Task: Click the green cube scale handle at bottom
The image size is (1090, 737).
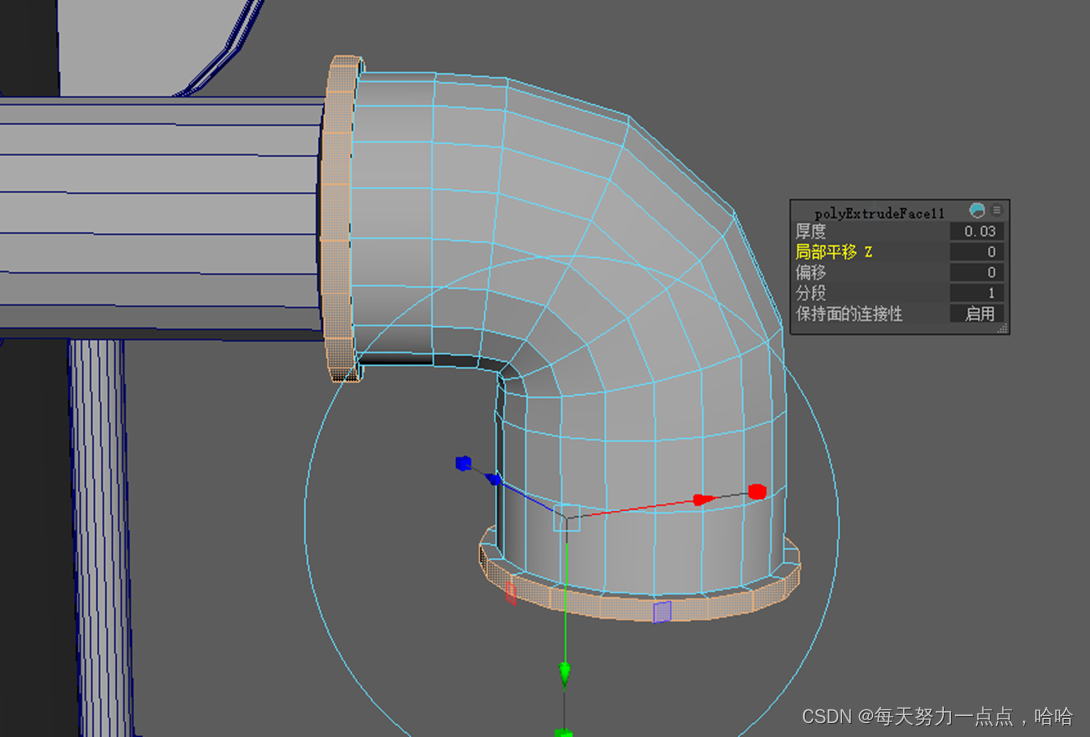Action: 564,732
